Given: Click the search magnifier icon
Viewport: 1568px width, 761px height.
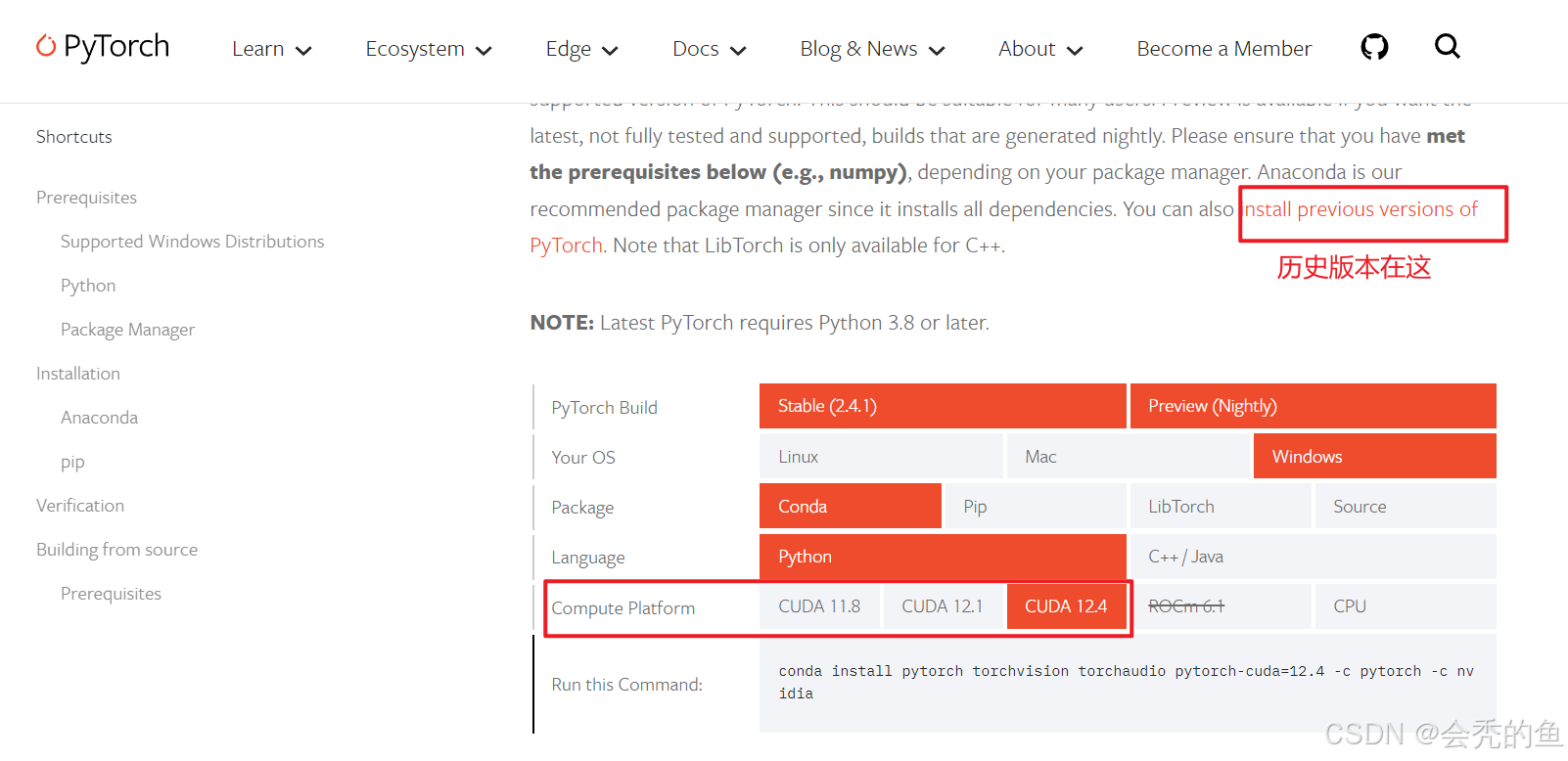Looking at the screenshot, I should tap(1448, 46).
